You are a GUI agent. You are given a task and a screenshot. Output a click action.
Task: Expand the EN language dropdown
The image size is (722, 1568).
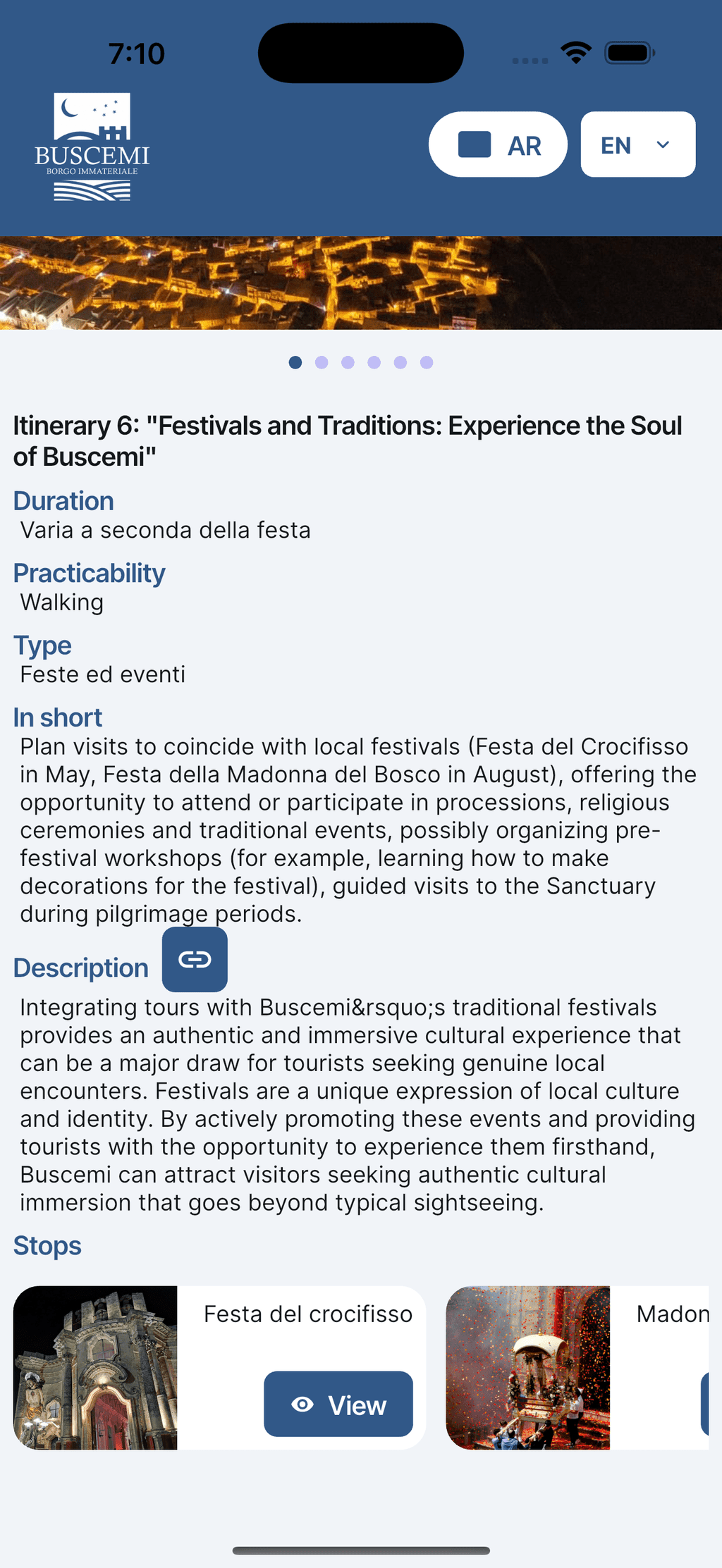[x=638, y=144]
